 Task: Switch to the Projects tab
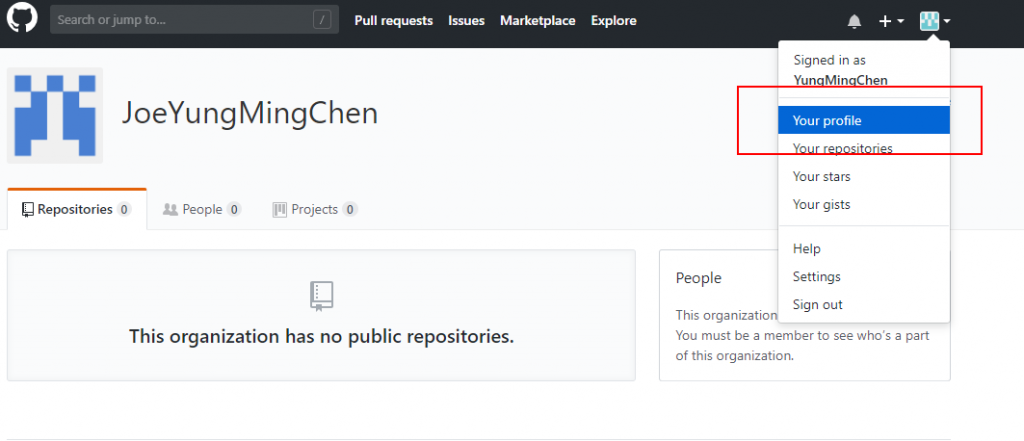(x=315, y=210)
